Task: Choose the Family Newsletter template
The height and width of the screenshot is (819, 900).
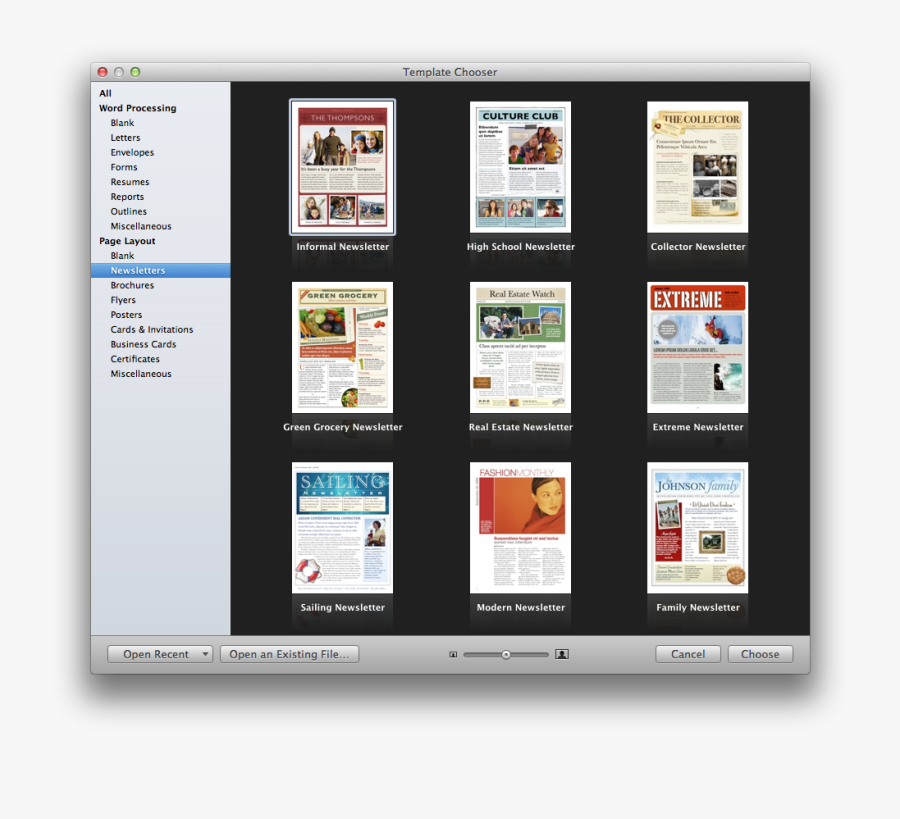Action: click(x=697, y=527)
